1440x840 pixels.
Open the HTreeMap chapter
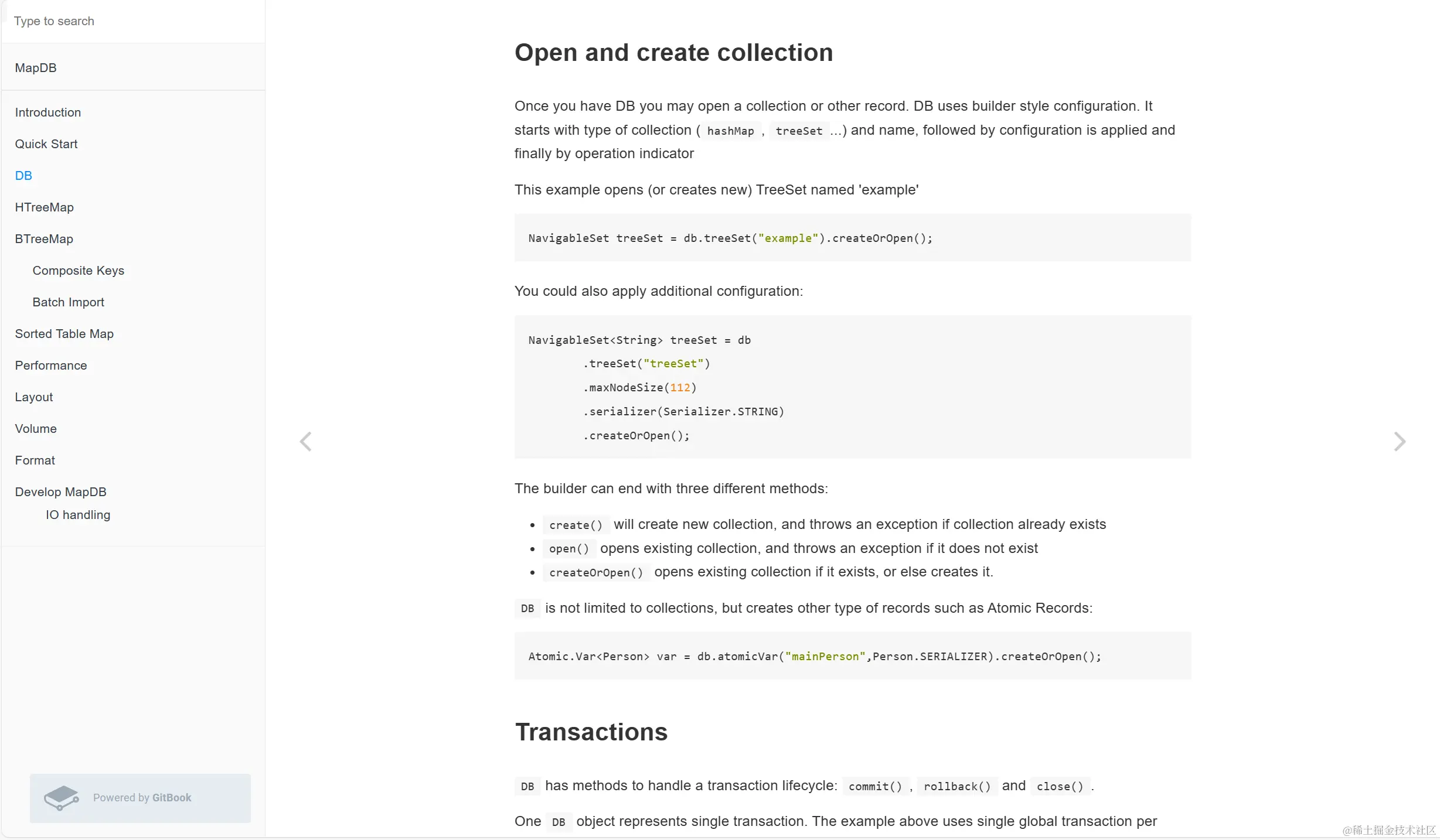pos(45,207)
